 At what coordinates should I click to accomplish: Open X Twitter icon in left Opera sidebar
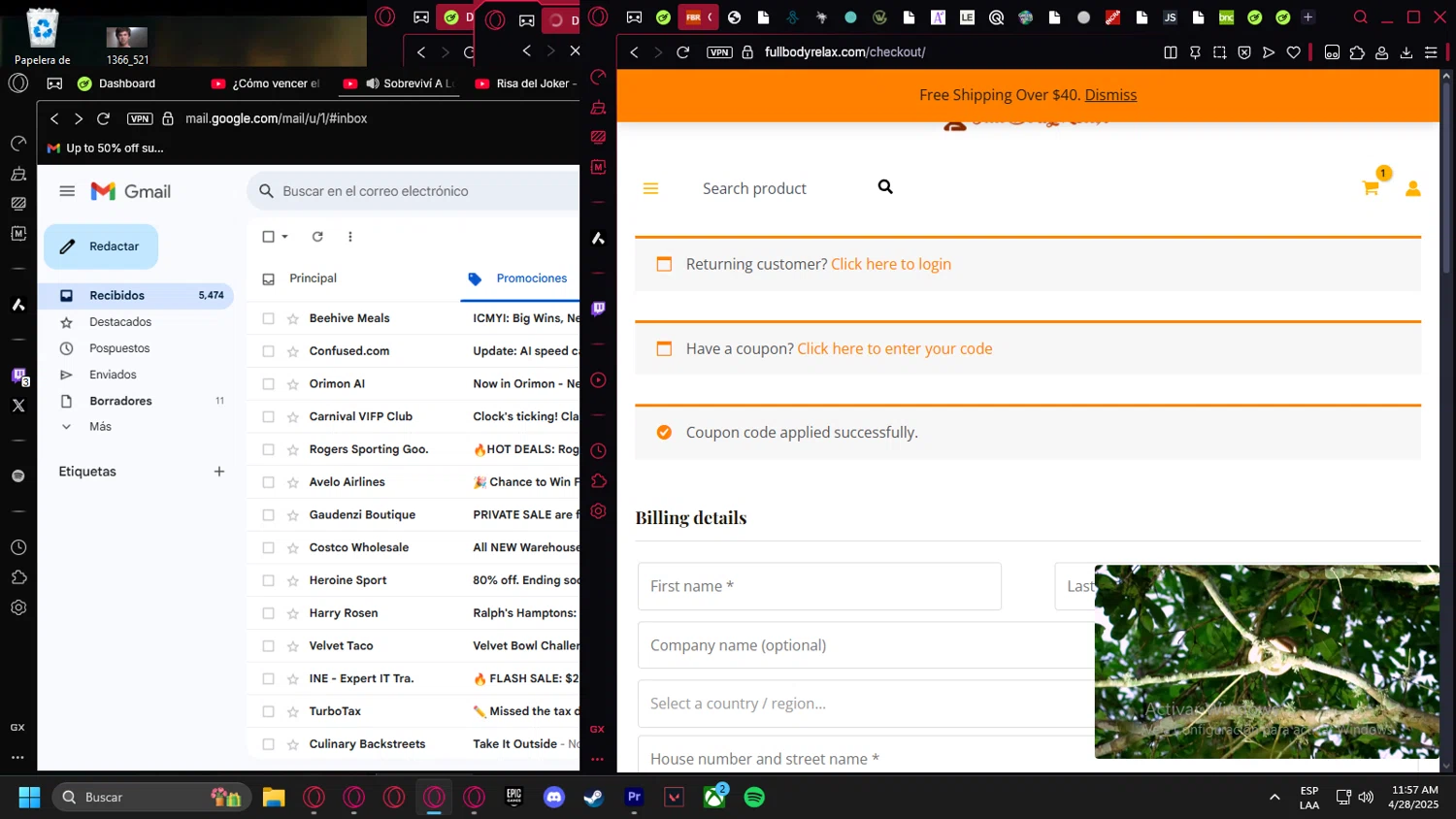click(18, 406)
